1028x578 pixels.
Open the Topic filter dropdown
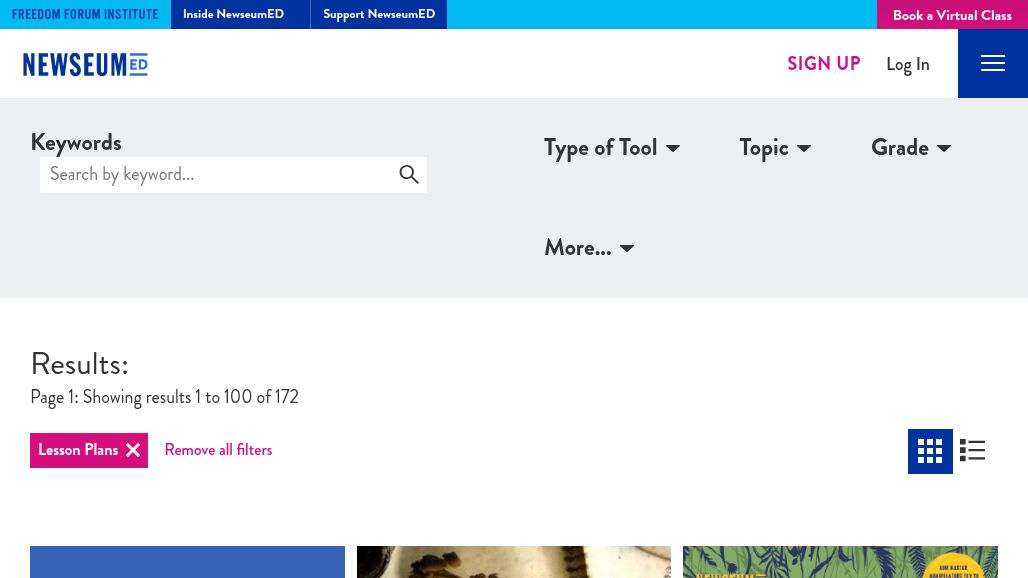coord(775,147)
